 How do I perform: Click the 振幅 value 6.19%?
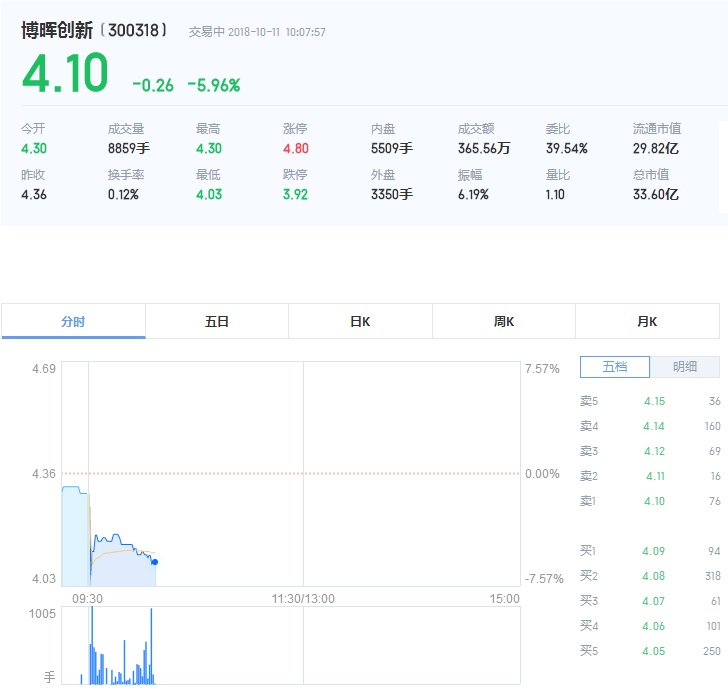[x=473, y=194]
